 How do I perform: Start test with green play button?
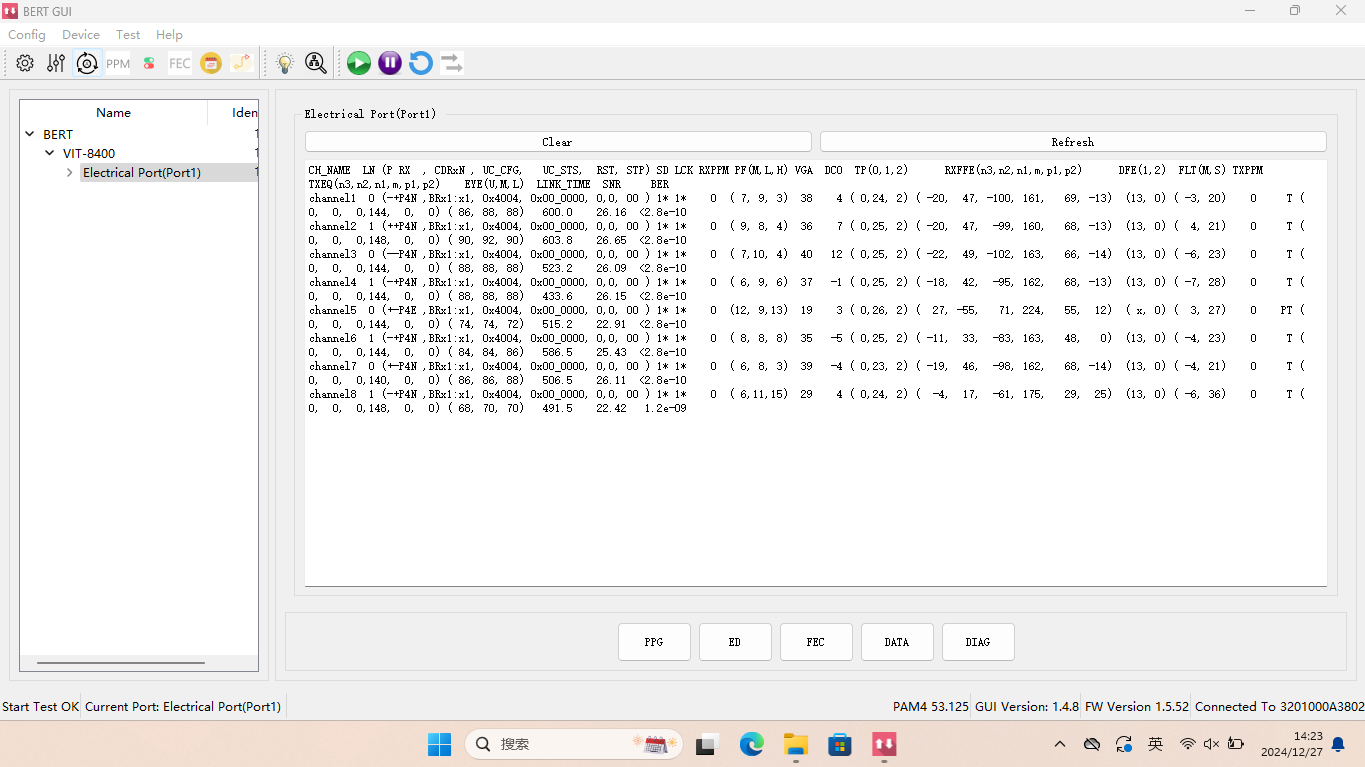point(359,63)
